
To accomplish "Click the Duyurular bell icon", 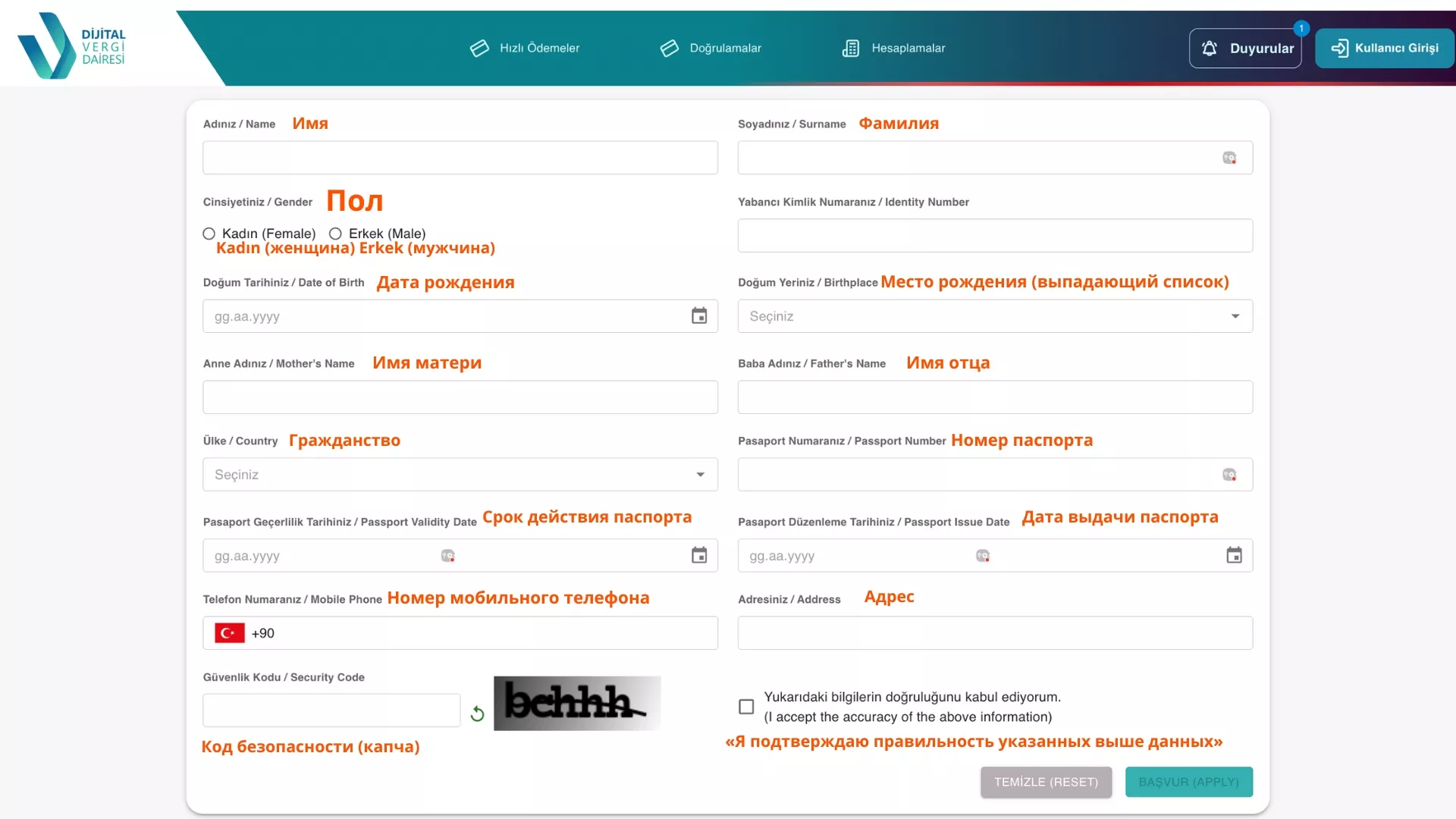I will tap(1210, 49).
